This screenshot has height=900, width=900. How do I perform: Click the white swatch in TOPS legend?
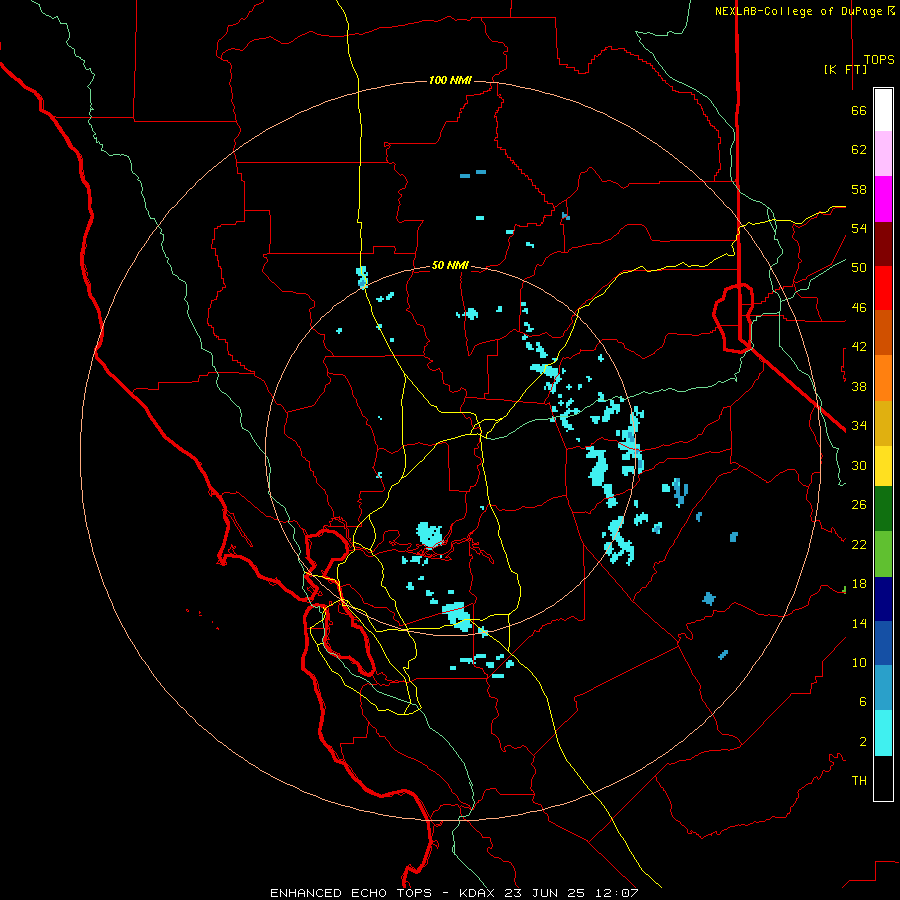883,110
